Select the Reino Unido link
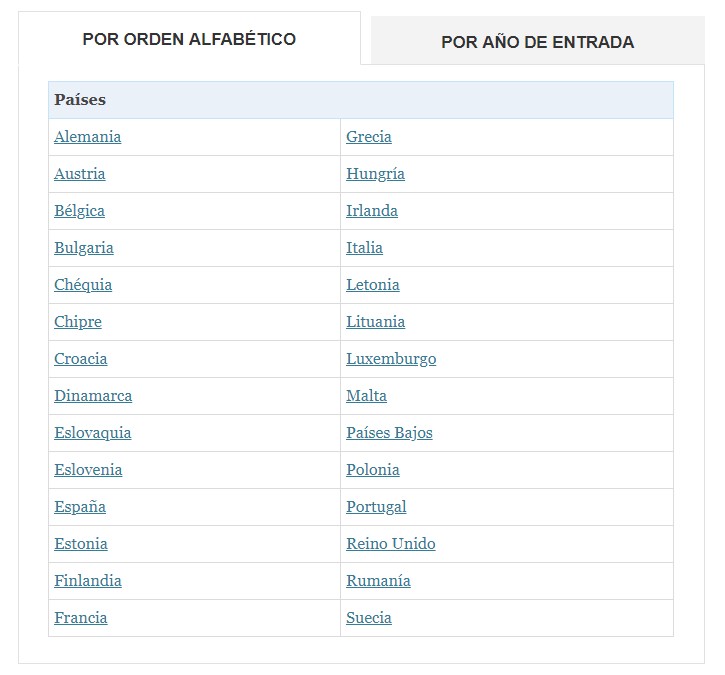Screen dimensions: 725x675 click(391, 544)
